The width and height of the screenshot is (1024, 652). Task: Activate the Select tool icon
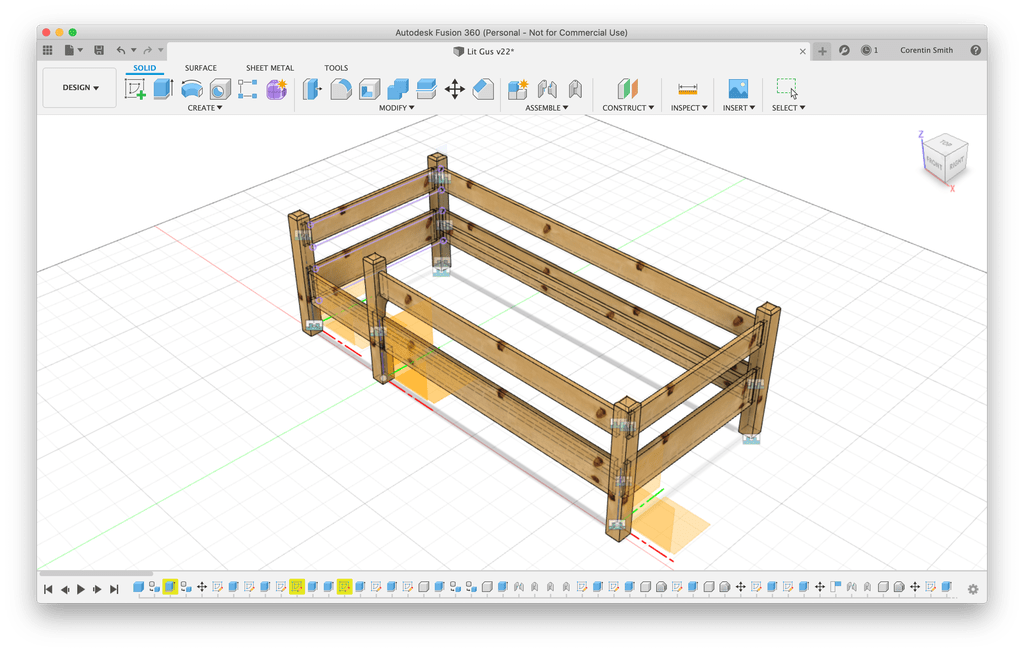tap(788, 89)
